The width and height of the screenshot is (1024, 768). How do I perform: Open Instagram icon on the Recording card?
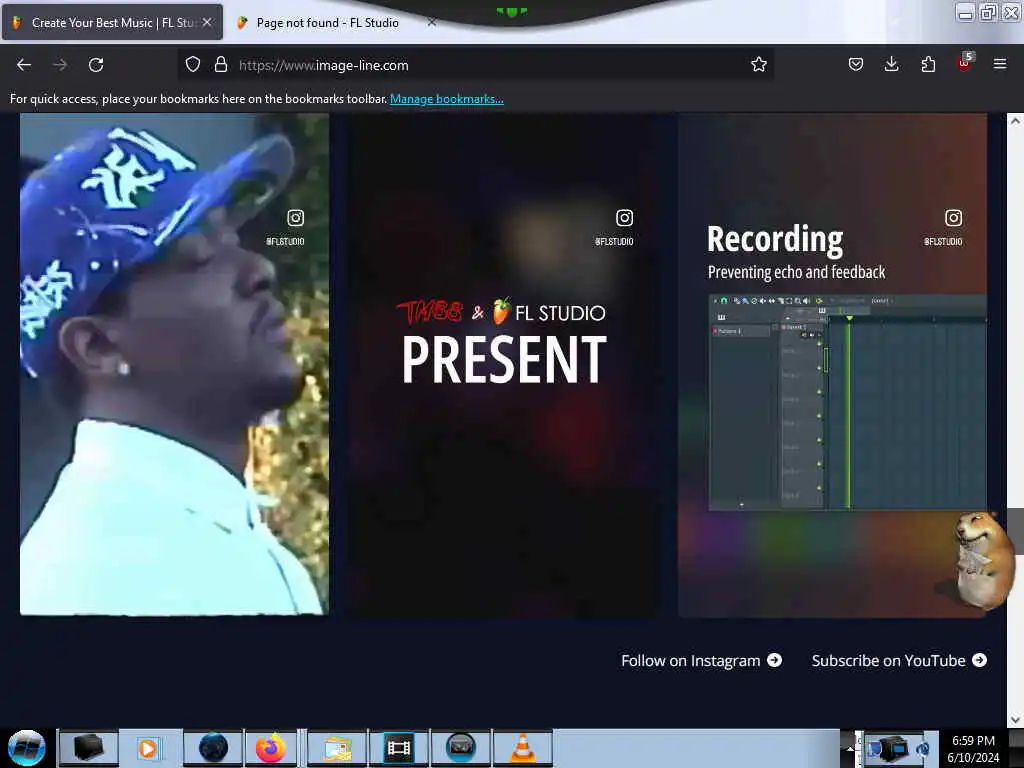coord(953,217)
